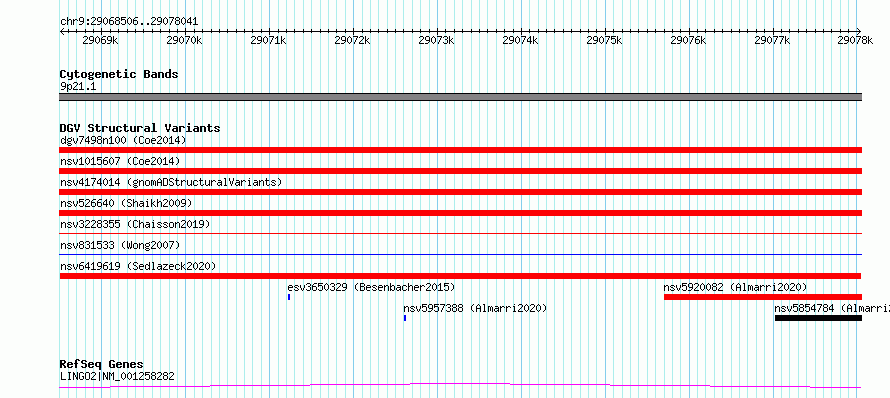Open the nsv5957388 (Almarri2020) variant label
Screen dimensions: 890x398
pyautogui.click(x=475, y=308)
